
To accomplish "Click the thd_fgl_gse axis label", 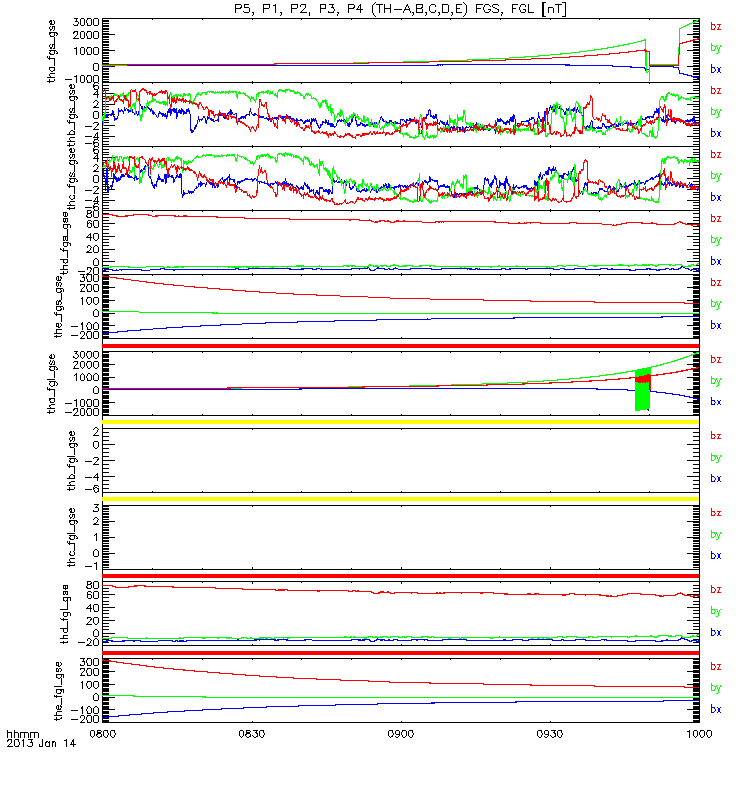I will click(x=65, y=614).
